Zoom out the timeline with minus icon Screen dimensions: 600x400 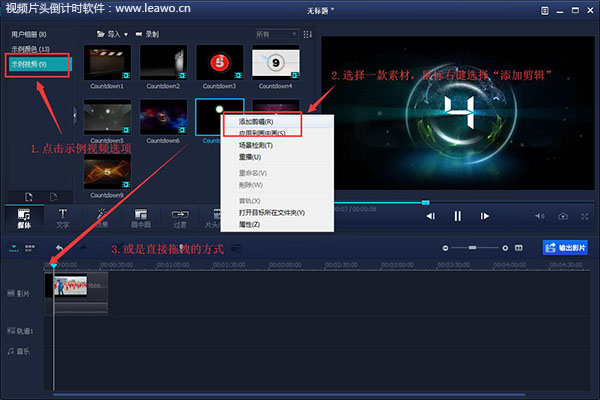tap(445, 248)
